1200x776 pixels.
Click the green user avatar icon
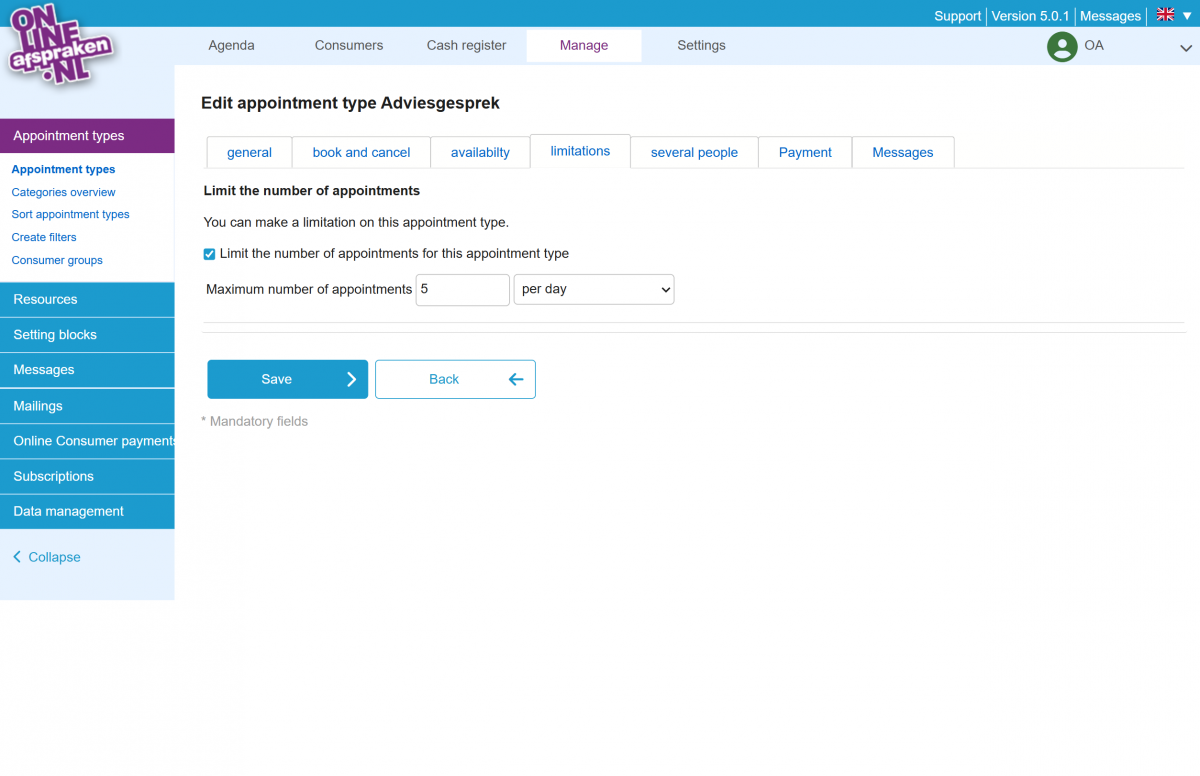1061,46
